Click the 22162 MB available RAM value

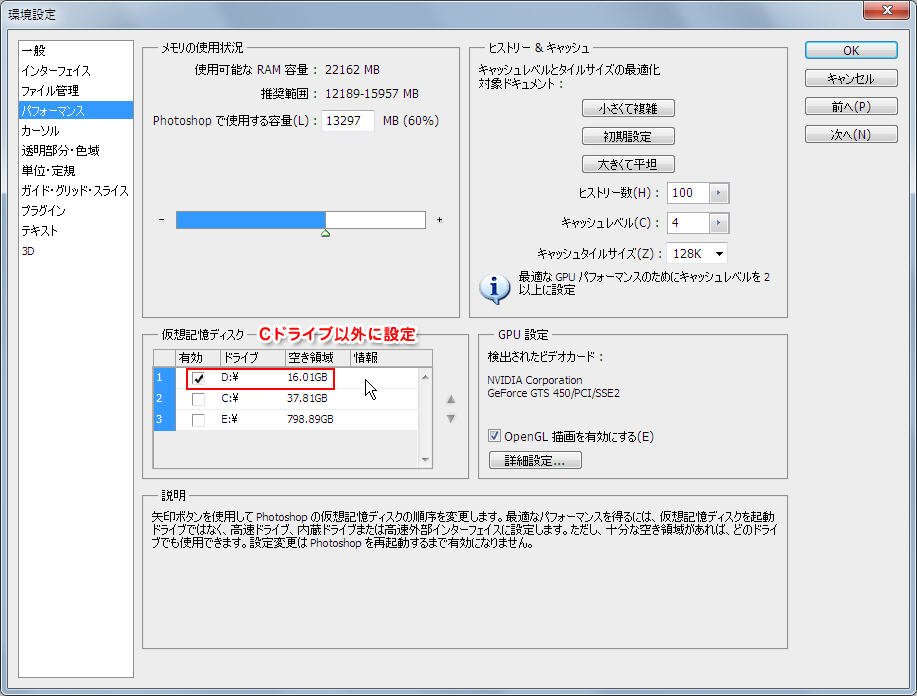tap(352, 70)
